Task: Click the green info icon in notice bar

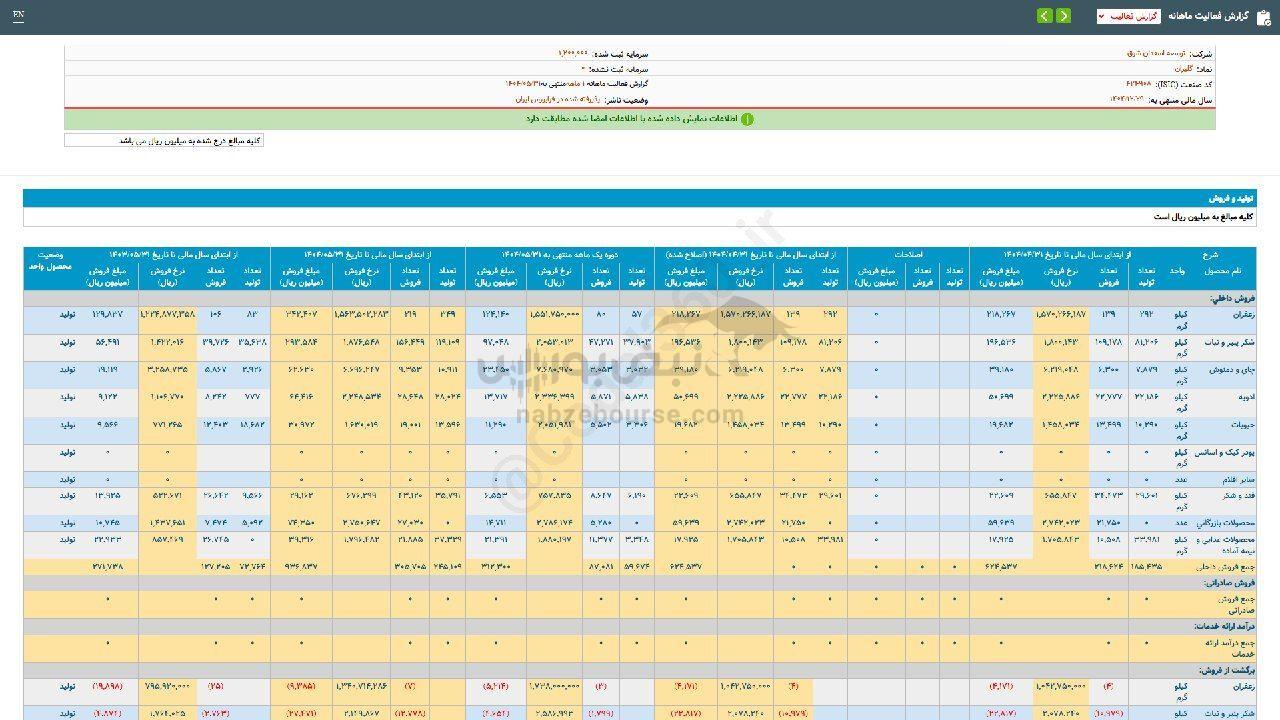Action: tap(746, 119)
